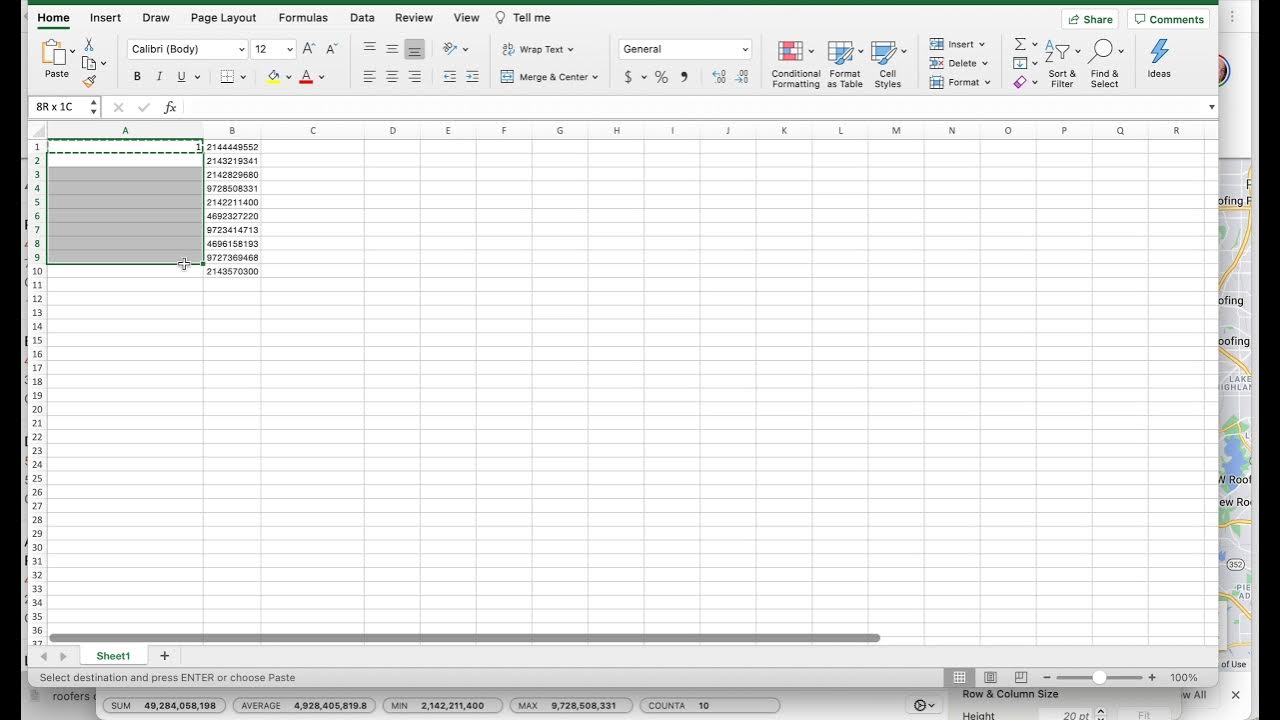Click the AutoSum sigma icon
The height and width of the screenshot is (720, 1280).
1020,44
